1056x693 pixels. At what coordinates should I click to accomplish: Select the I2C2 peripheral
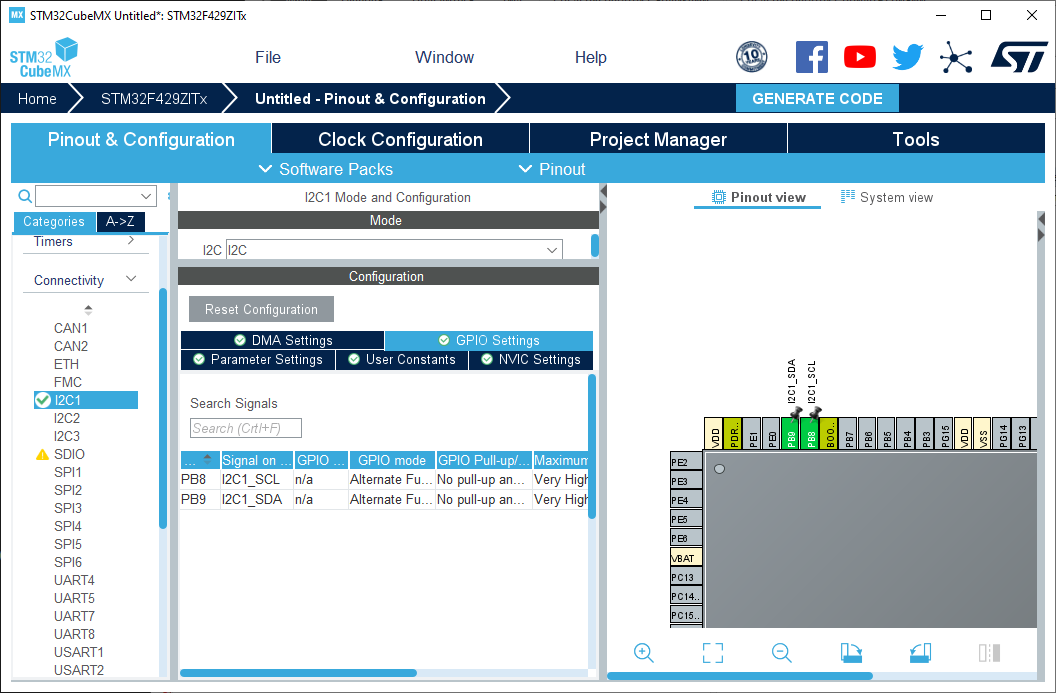[67, 418]
